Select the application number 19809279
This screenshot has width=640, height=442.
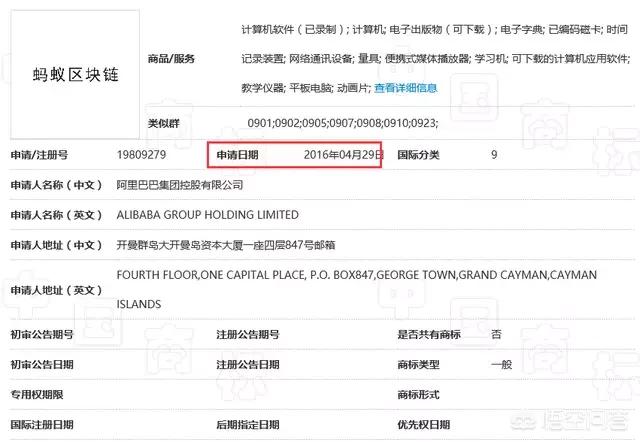[x=141, y=155]
